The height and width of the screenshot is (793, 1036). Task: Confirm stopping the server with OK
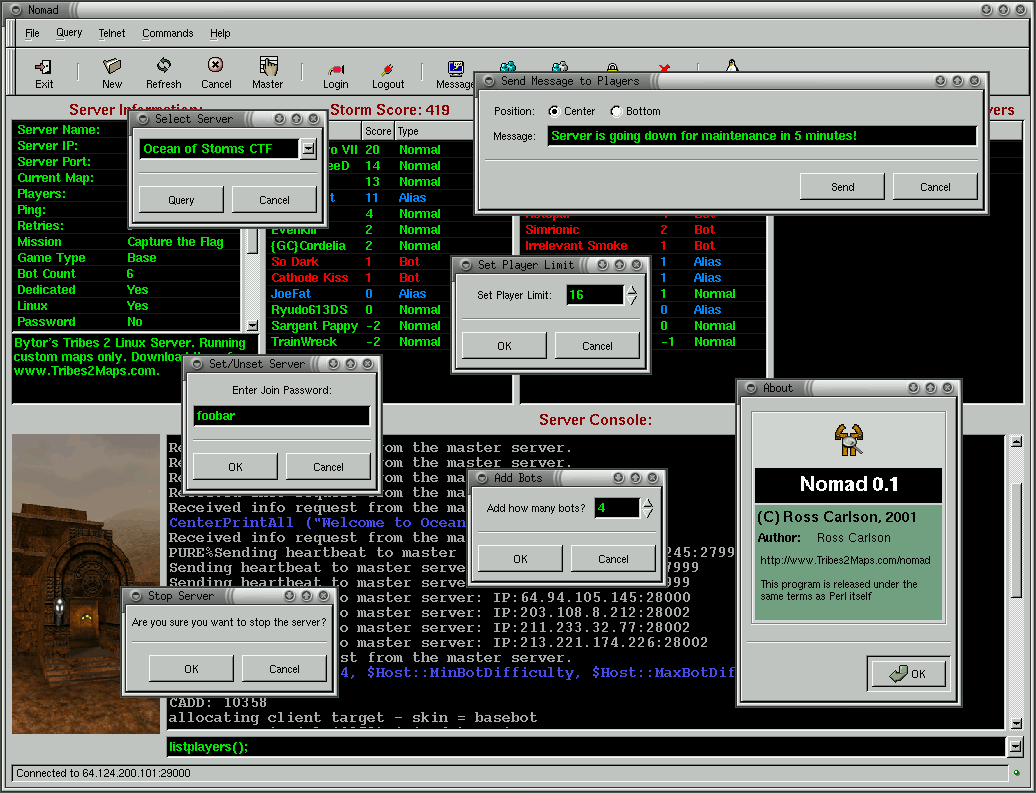click(x=191, y=668)
